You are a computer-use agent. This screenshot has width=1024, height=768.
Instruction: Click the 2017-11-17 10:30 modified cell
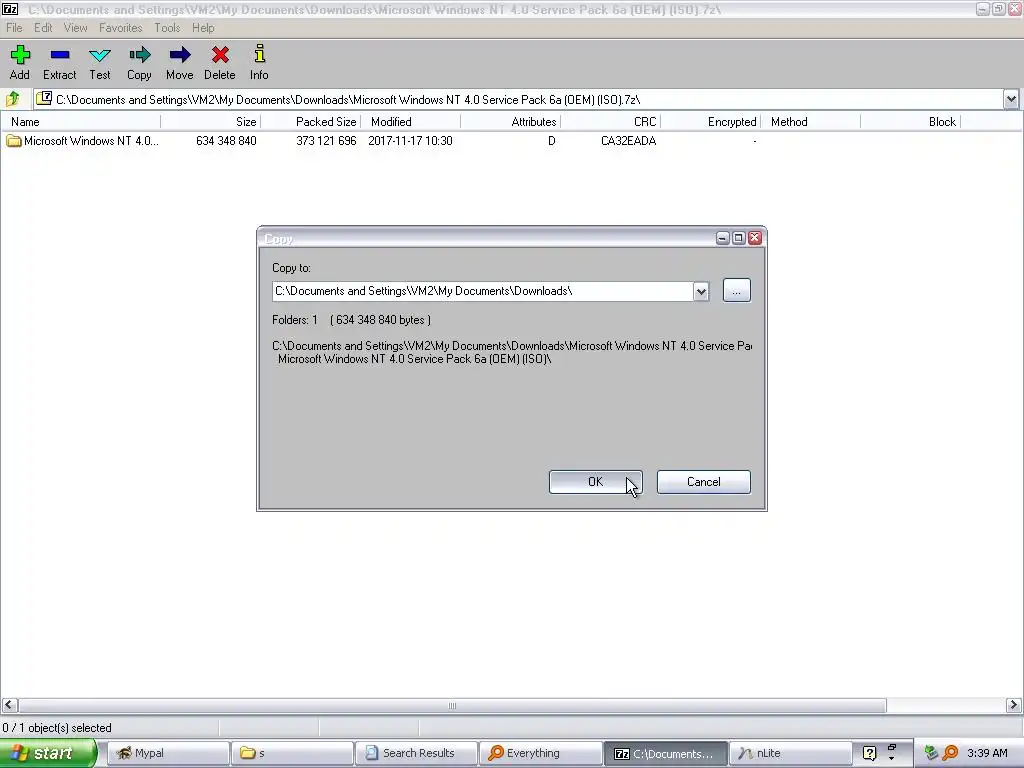tap(410, 140)
